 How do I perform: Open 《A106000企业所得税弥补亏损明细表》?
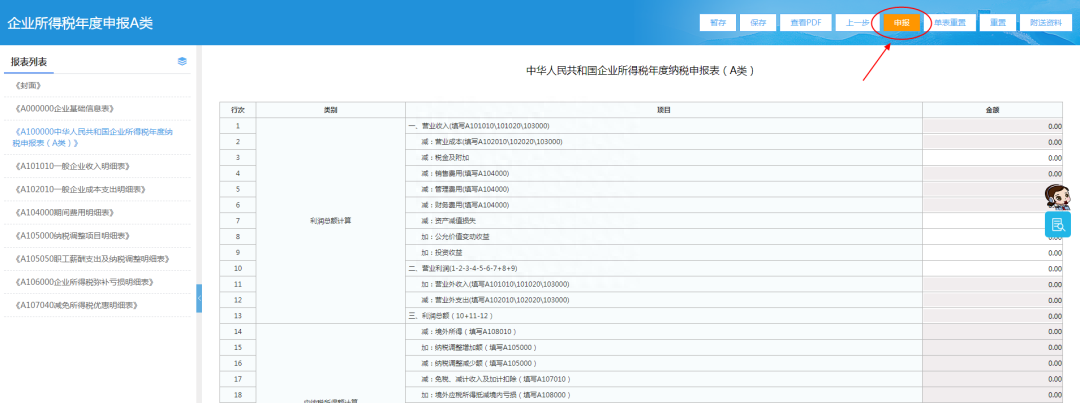pos(84,282)
